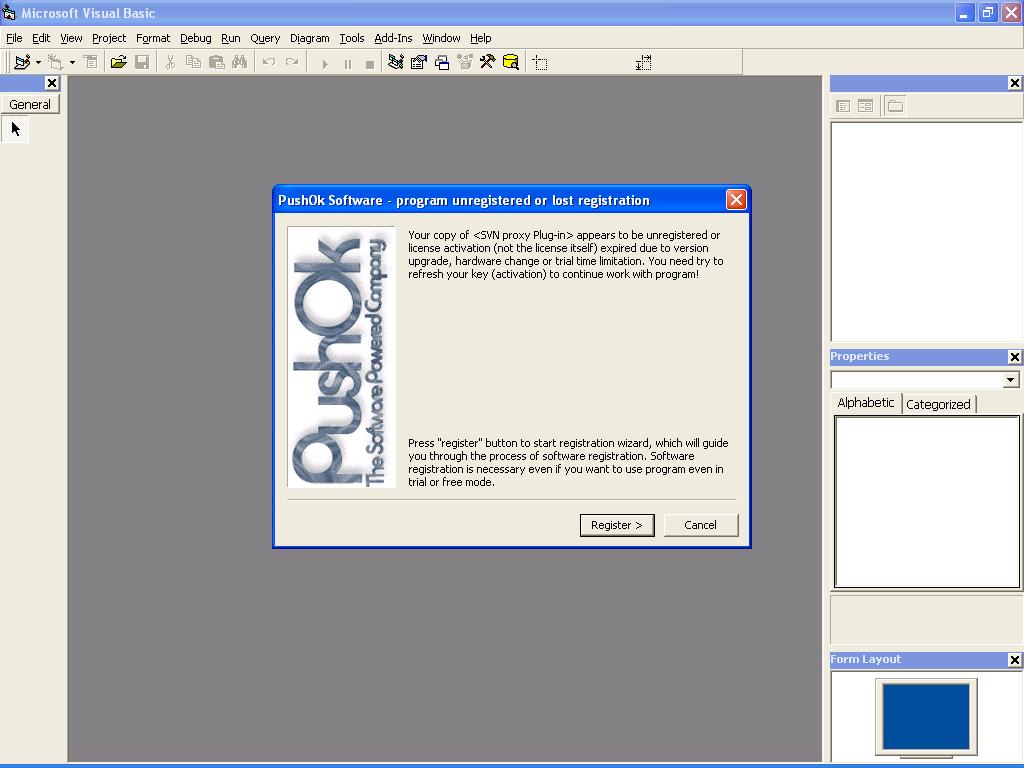
Task: Click the Open Project folder icon
Action: coord(118,62)
